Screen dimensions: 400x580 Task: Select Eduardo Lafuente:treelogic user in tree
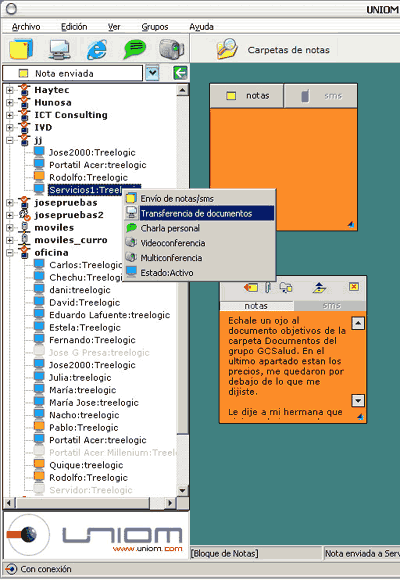[x=110, y=315]
